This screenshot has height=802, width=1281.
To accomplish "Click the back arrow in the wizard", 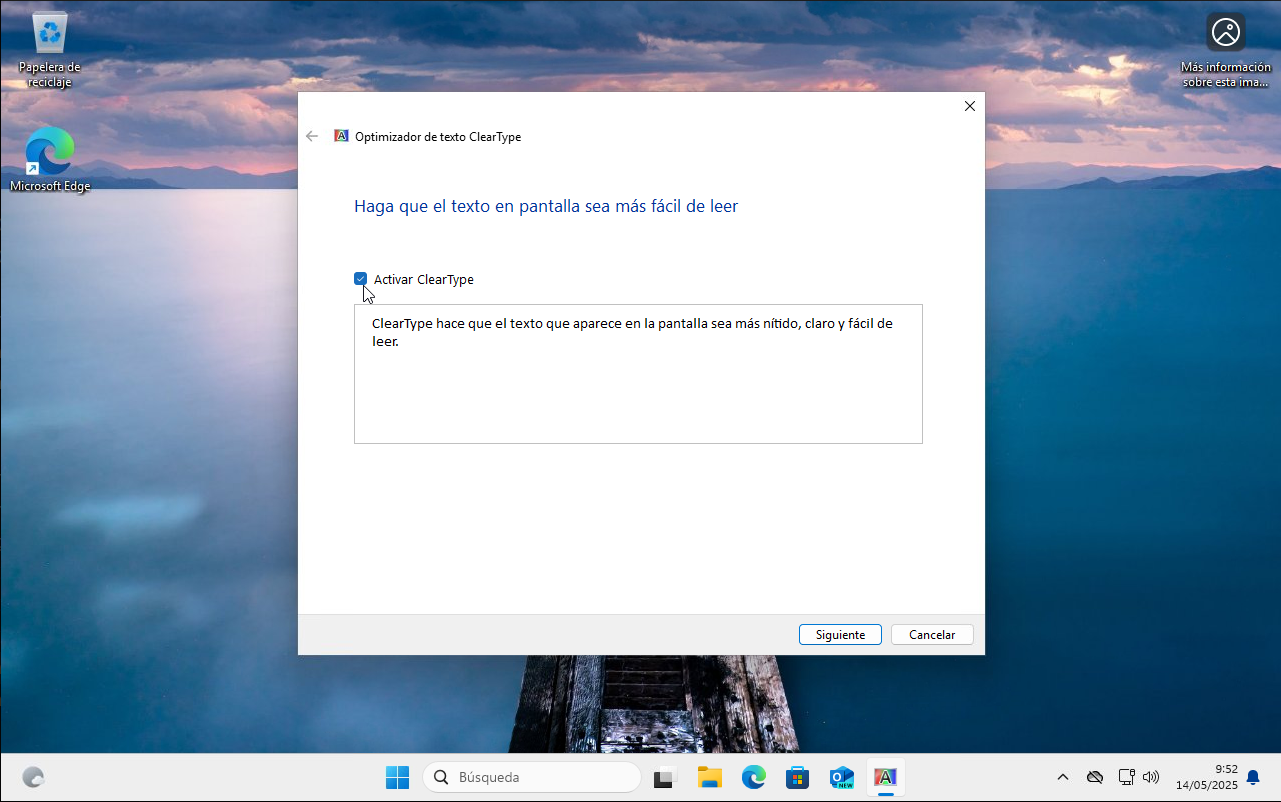I will (x=312, y=136).
